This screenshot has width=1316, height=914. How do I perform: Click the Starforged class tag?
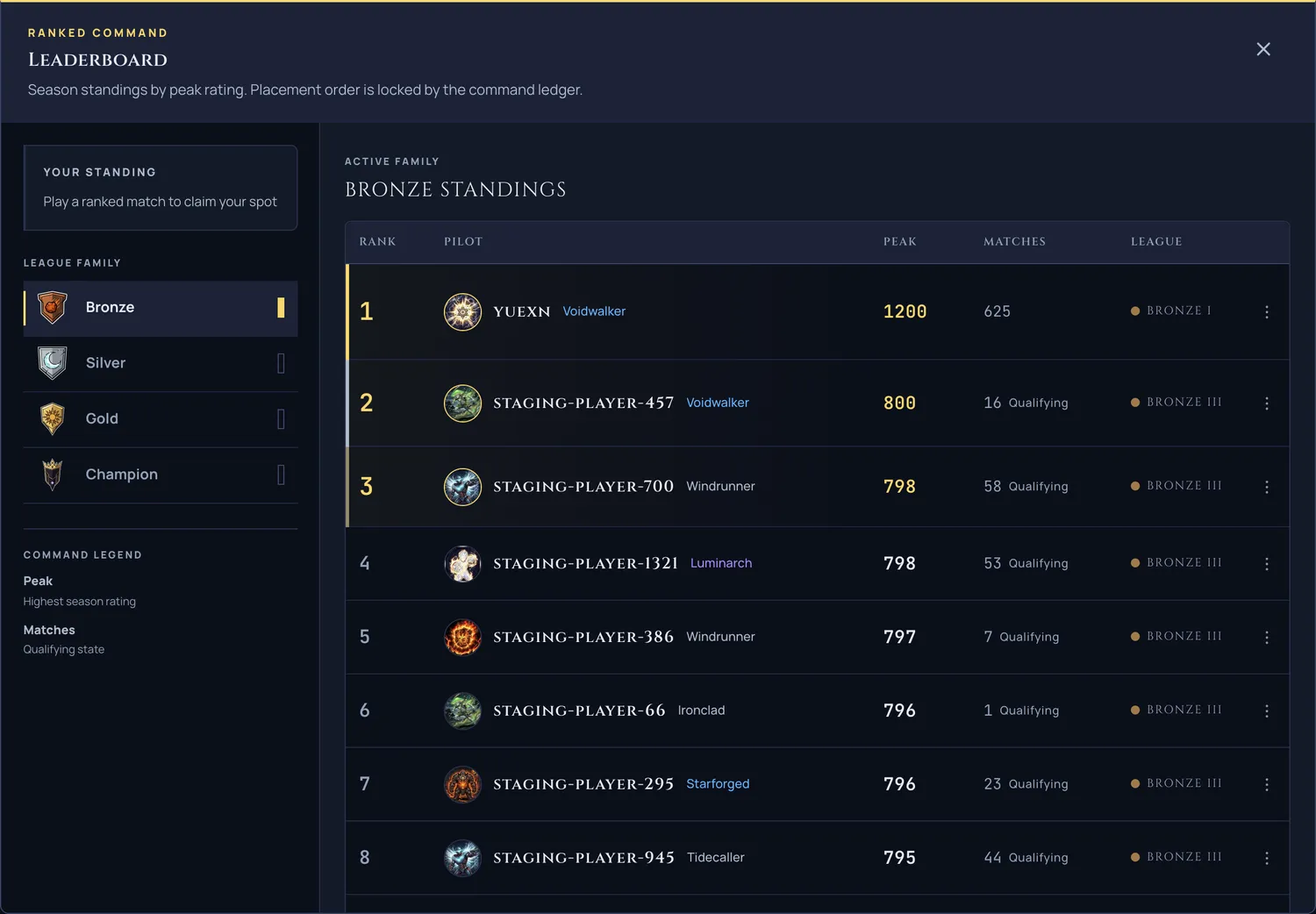[x=718, y=784]
